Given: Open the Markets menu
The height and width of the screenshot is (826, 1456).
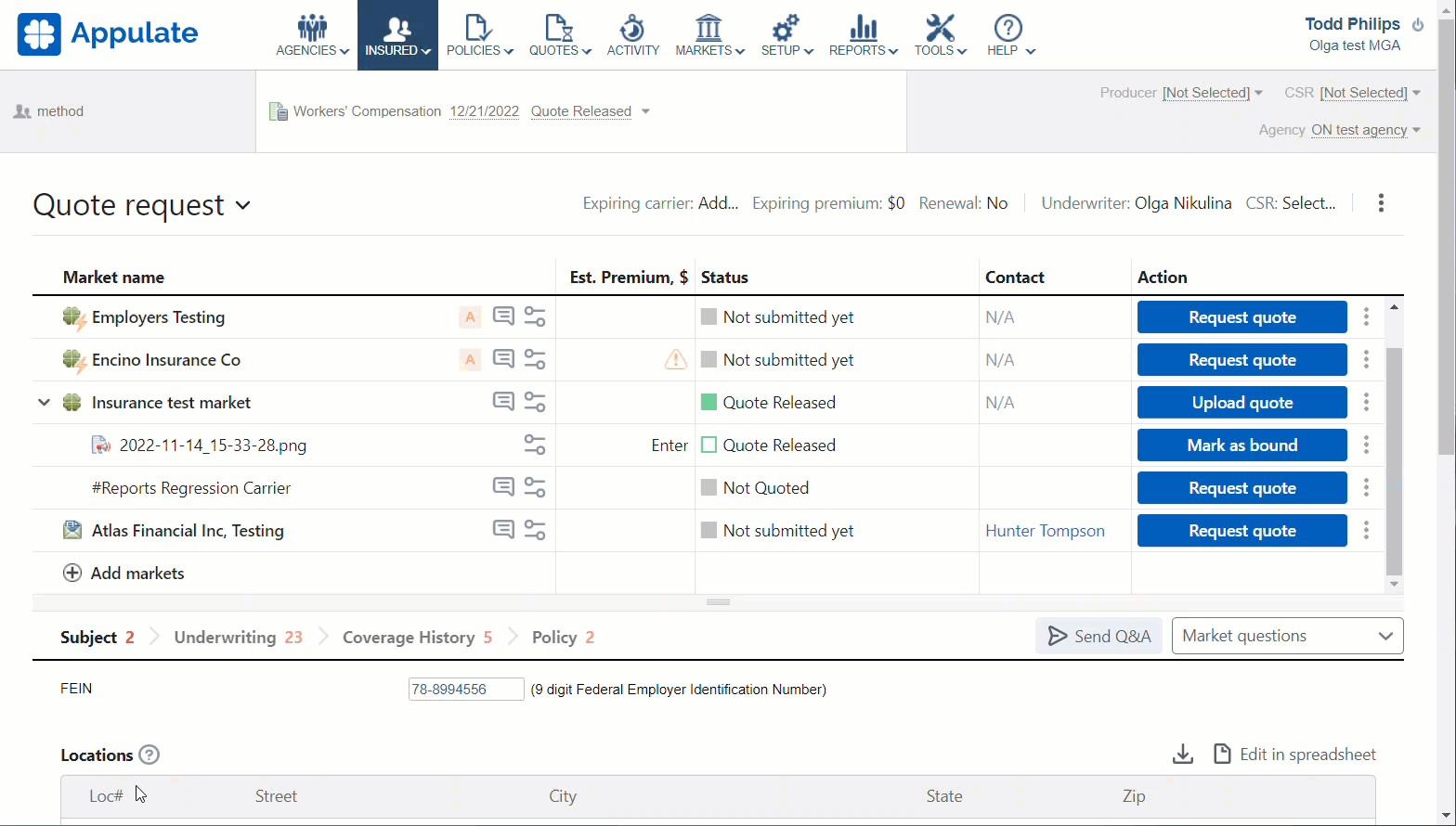Looking at the screenshot, I should (709, 36).
